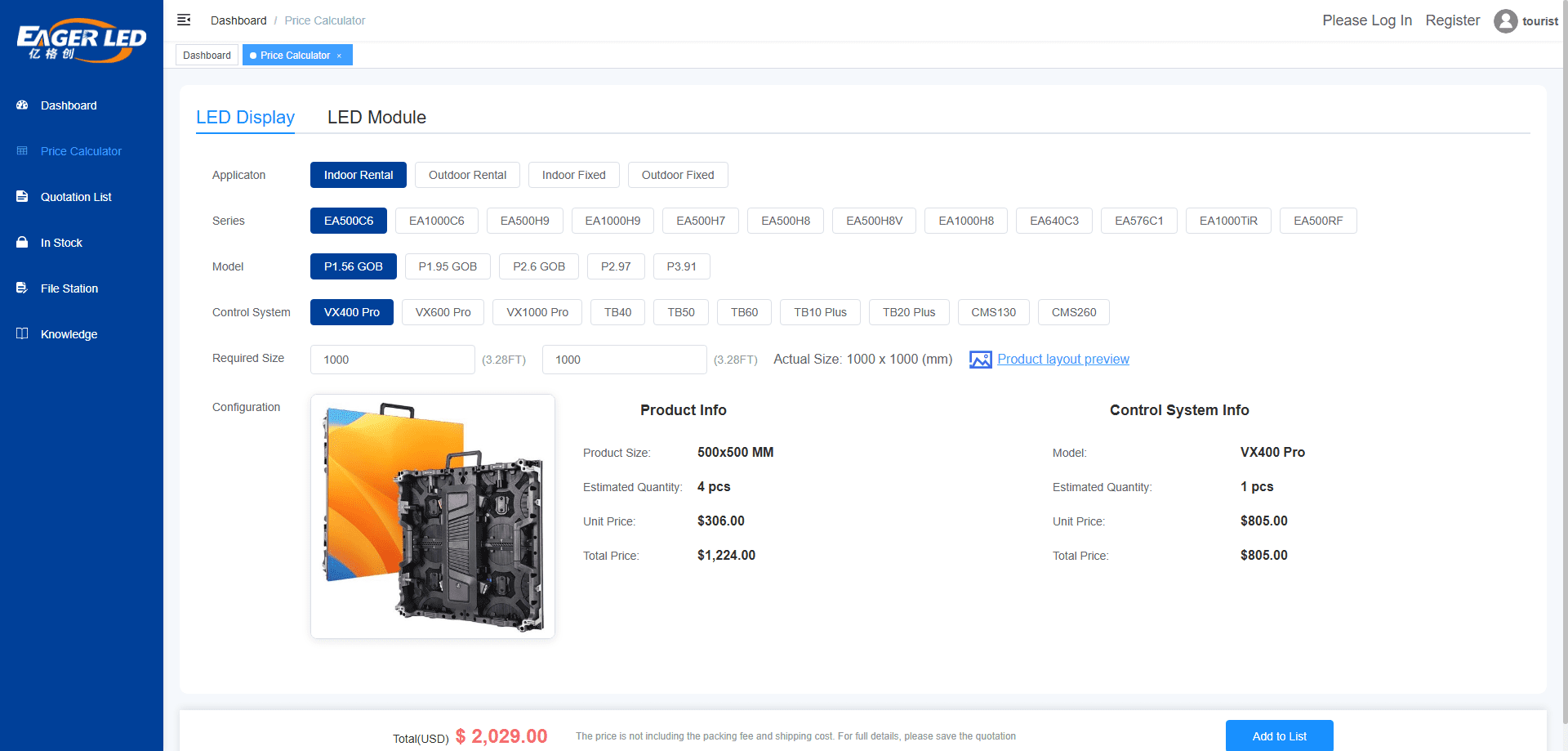Collapse sidebar using the hamburger menu icon

click(184, 20)
